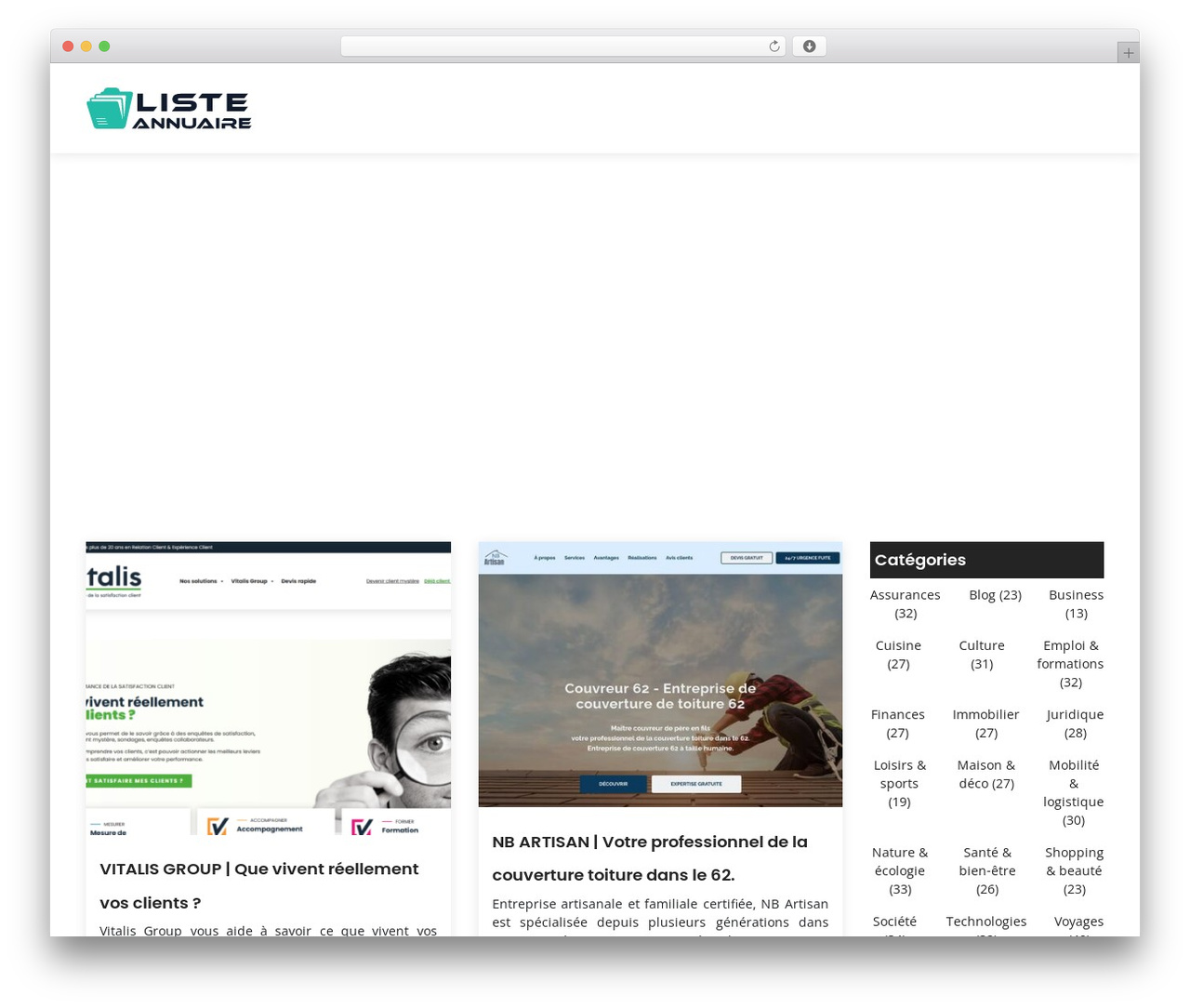Minimize the window with yellow button

pyautogui.click(x=86, y=46)
